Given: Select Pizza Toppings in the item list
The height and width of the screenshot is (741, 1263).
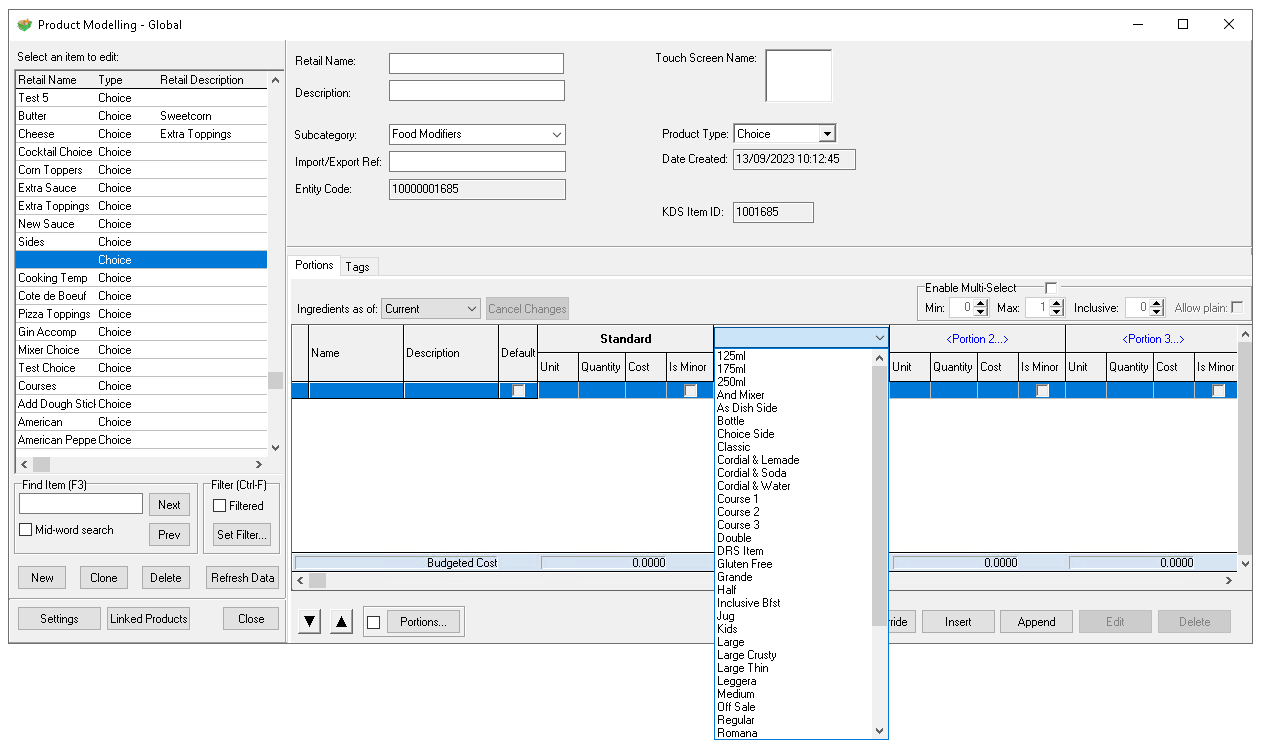Looking at the screenshot, I should click(54, 314).
